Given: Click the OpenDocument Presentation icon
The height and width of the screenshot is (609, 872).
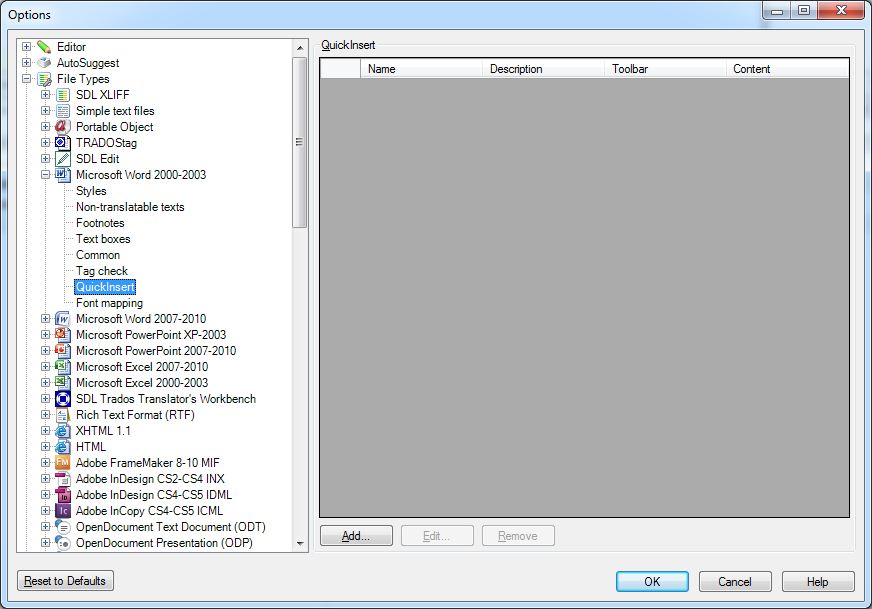Looking at the screenshot, I should click(63, 543).
